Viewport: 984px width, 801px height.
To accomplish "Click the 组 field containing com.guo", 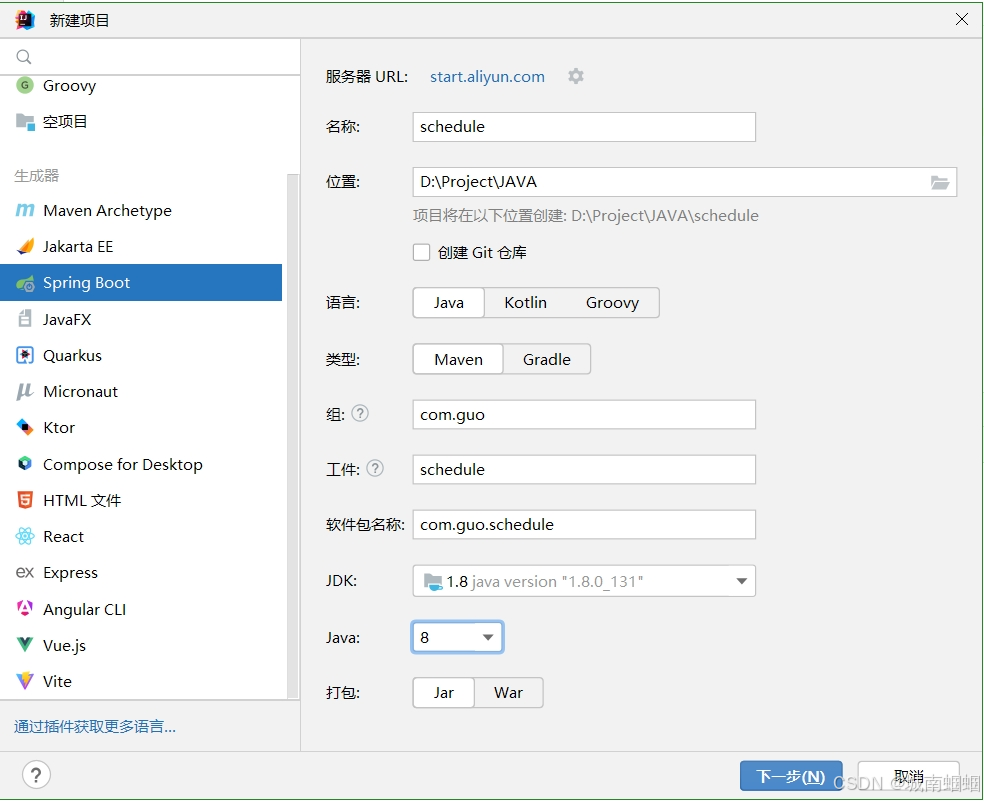I will [x=584, y=414].
